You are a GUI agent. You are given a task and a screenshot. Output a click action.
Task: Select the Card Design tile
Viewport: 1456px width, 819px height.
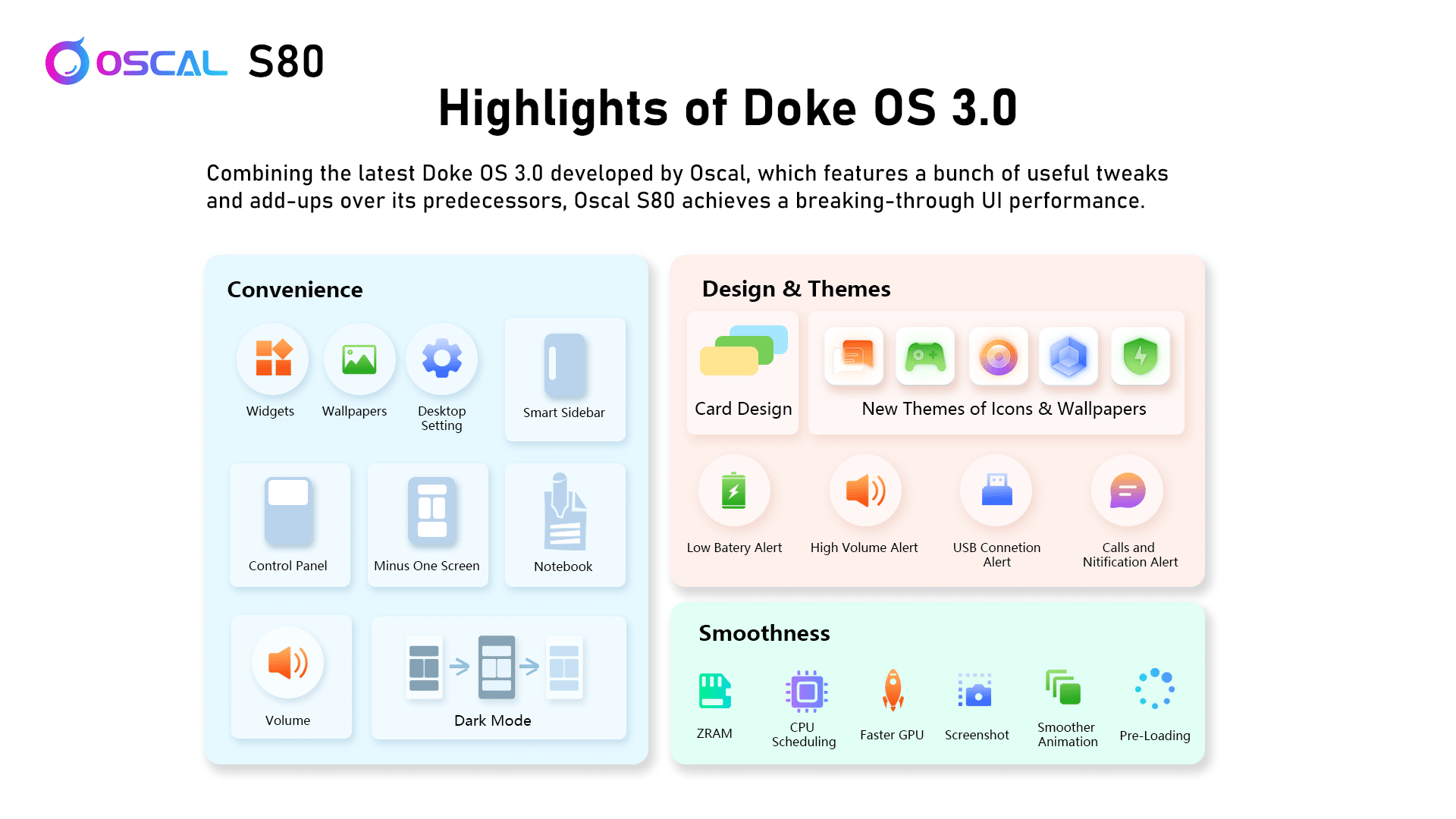click(x=742, y=372)
